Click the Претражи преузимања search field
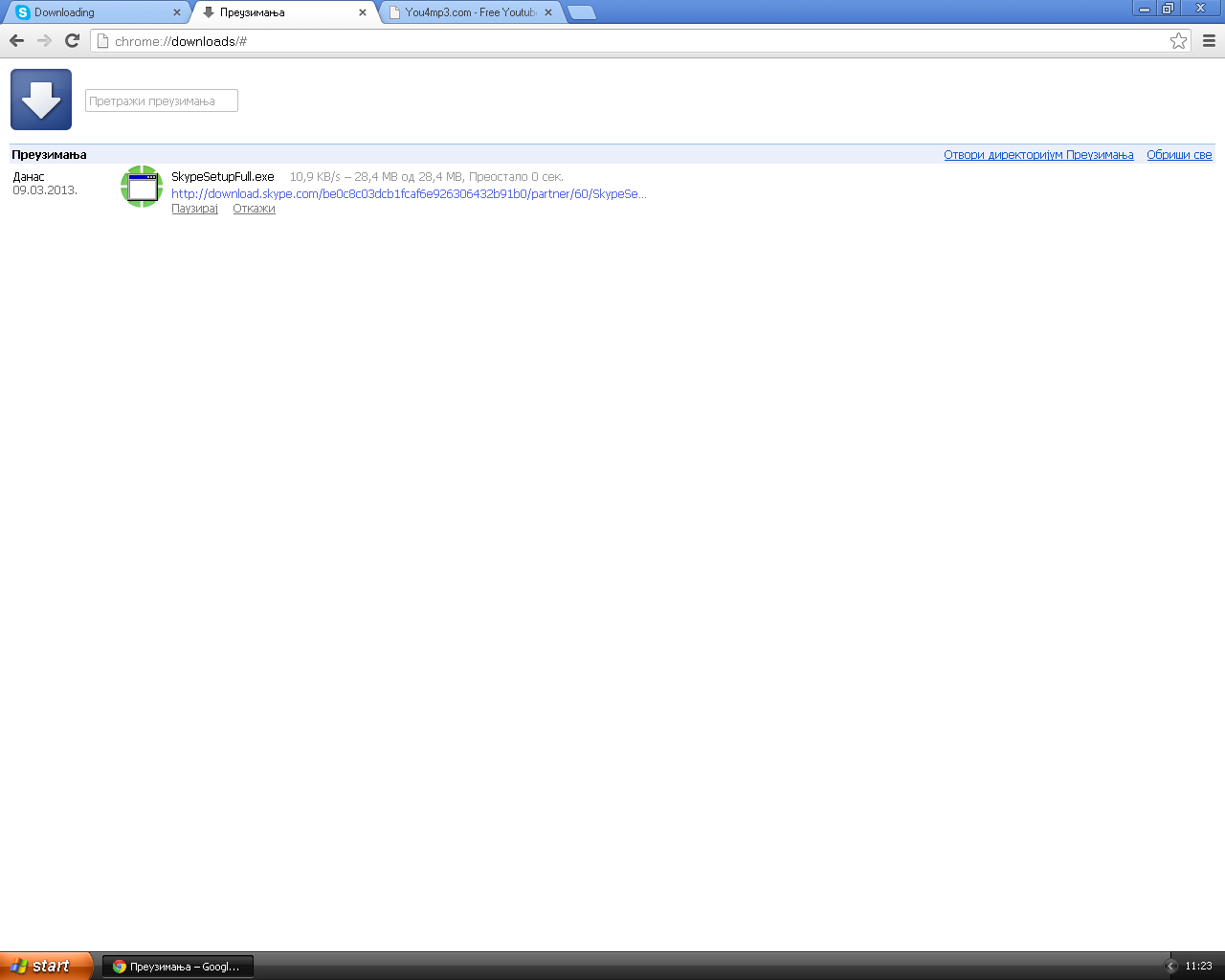Screen dimensions: 1225x980 pyautogui.click(x=162, y=100)
